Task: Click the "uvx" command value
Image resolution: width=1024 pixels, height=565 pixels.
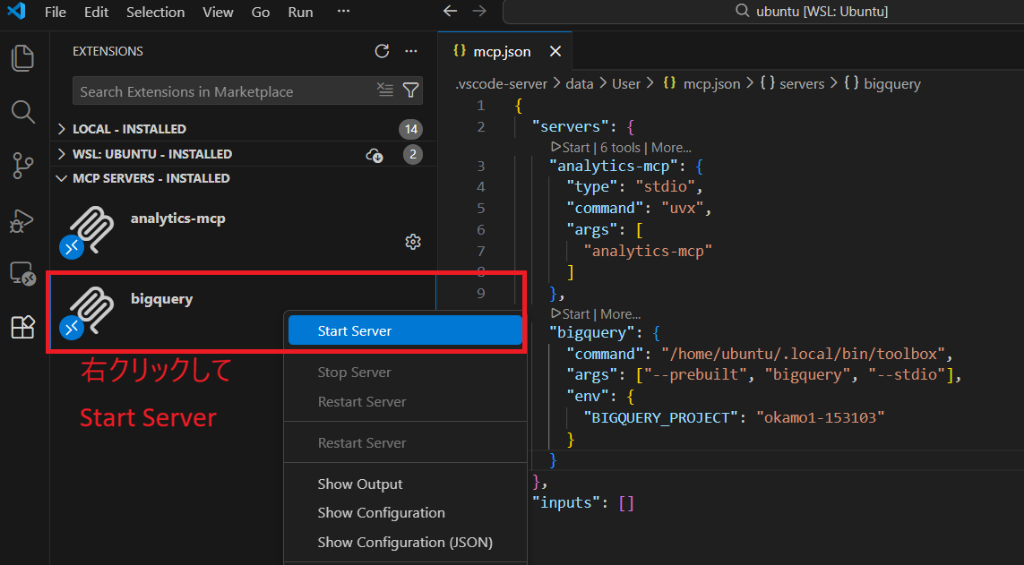Action: 681,208
